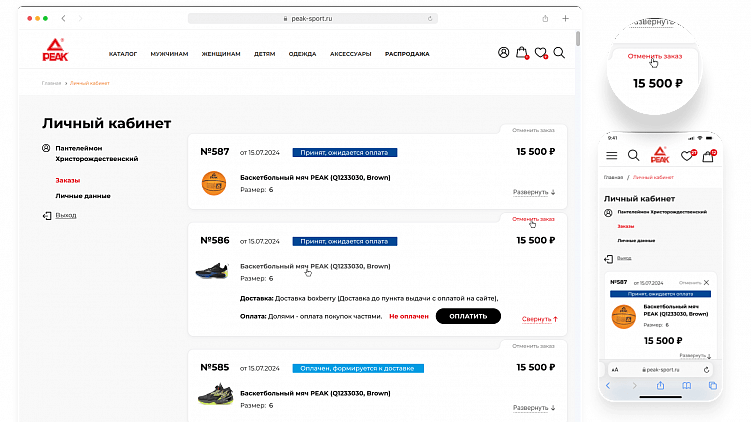Open the hamburger menu on mobile view
Screen dimensions: 751x422
[x=611, y=155]
